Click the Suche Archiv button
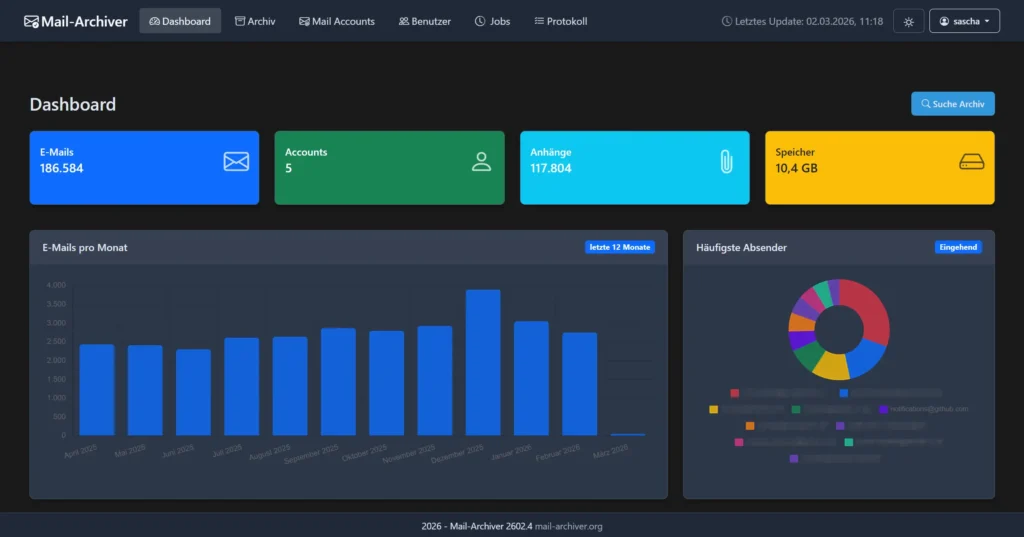 (952, 104)
